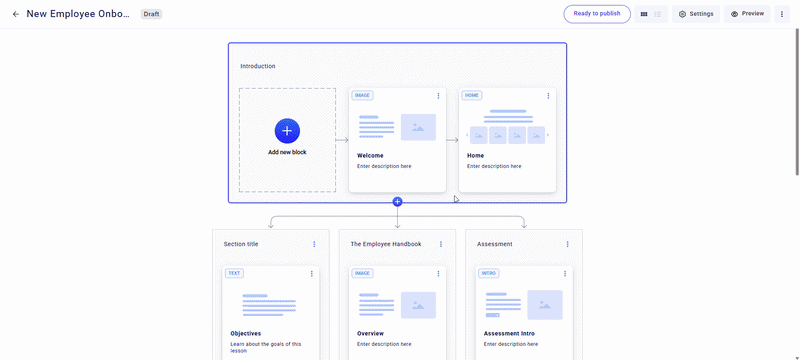Click the vertical scrollbar thumb

pos(797,102)
